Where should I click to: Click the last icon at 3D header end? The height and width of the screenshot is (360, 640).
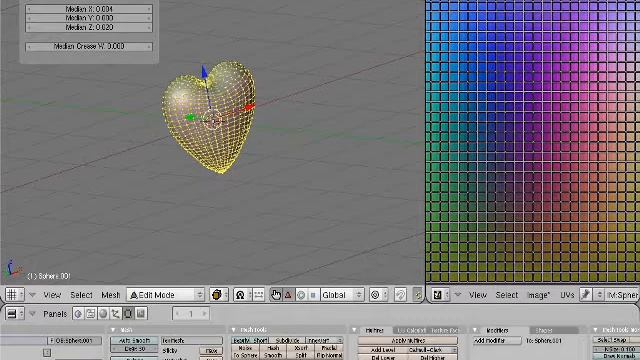click(x=417, y=295)
